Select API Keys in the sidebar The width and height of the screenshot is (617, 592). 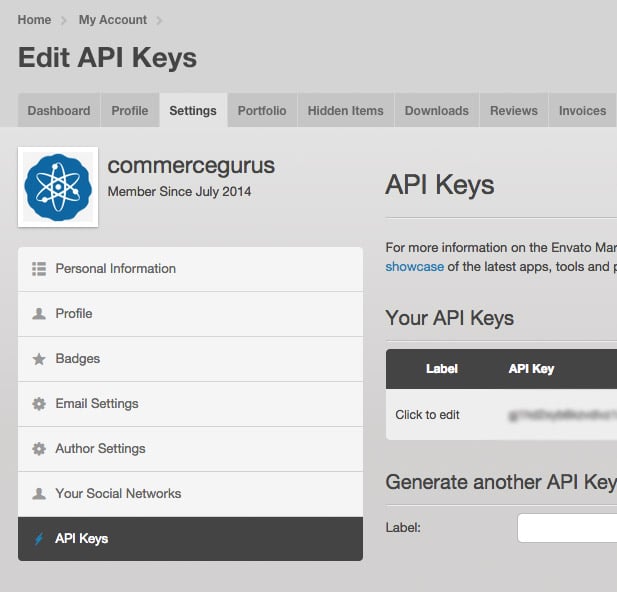click(x=190, y=539)
